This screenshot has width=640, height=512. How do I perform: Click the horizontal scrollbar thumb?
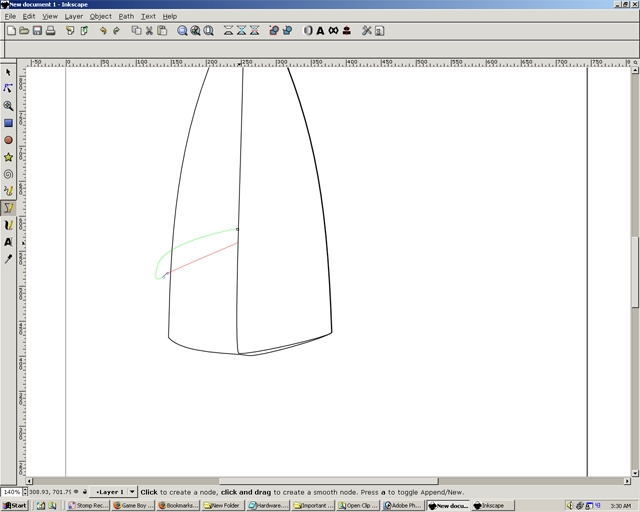pos(329,481)
